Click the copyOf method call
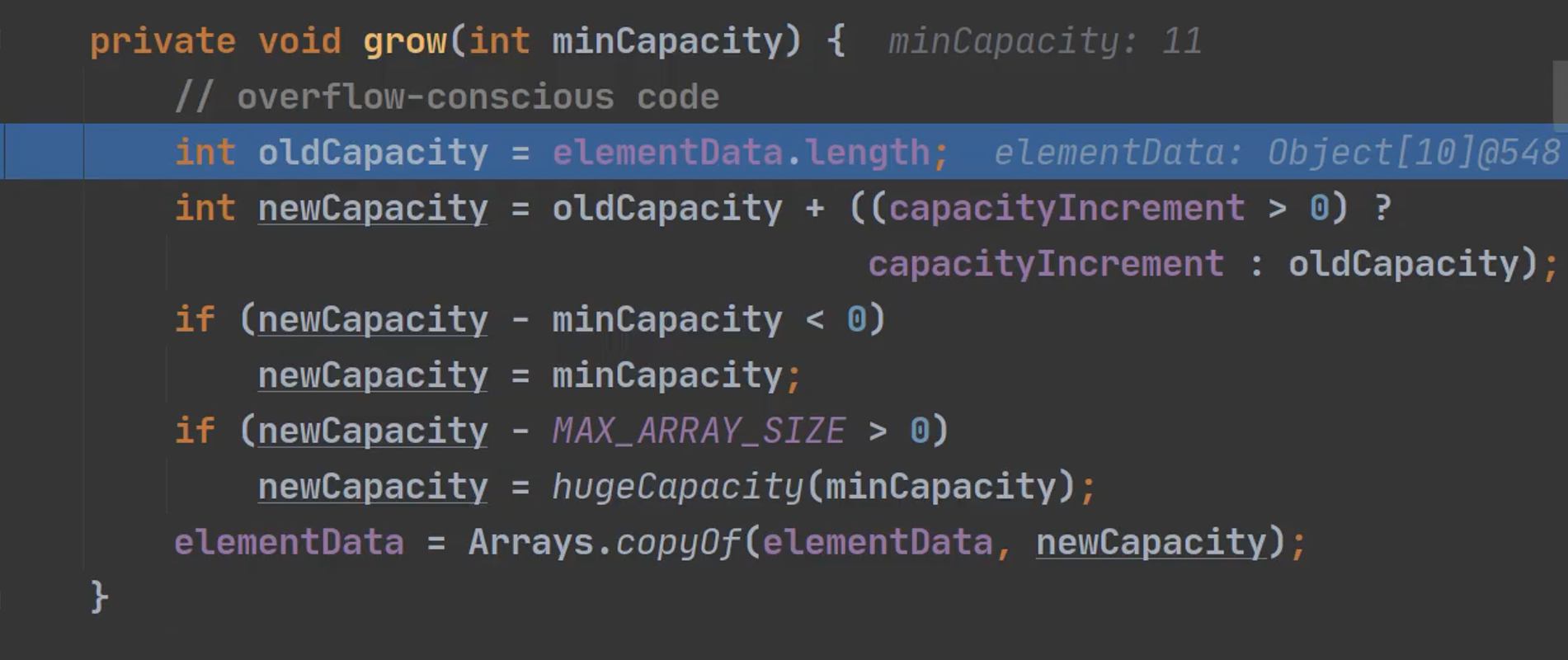This screenshot has width=1568, height=660. coord(679,543)
